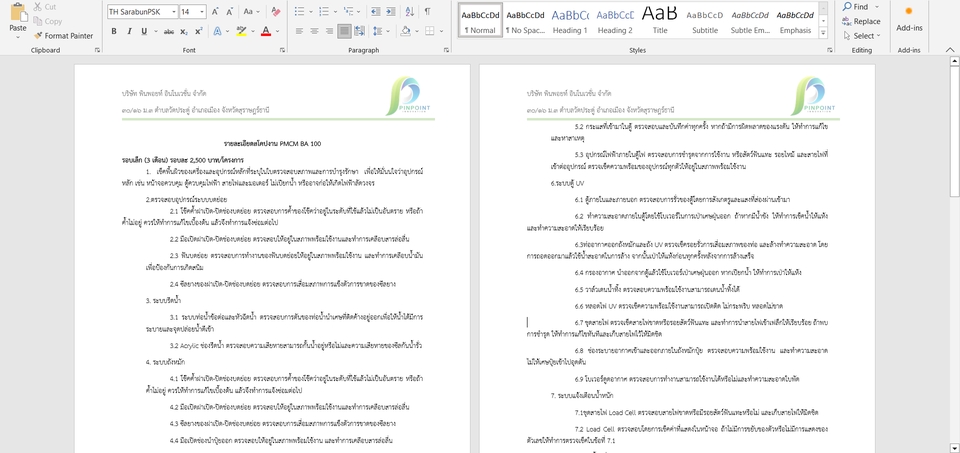This screenshot has height=453, width=960.
Task: Toggle Italic formatting
Action: click(x=129, y=31)
